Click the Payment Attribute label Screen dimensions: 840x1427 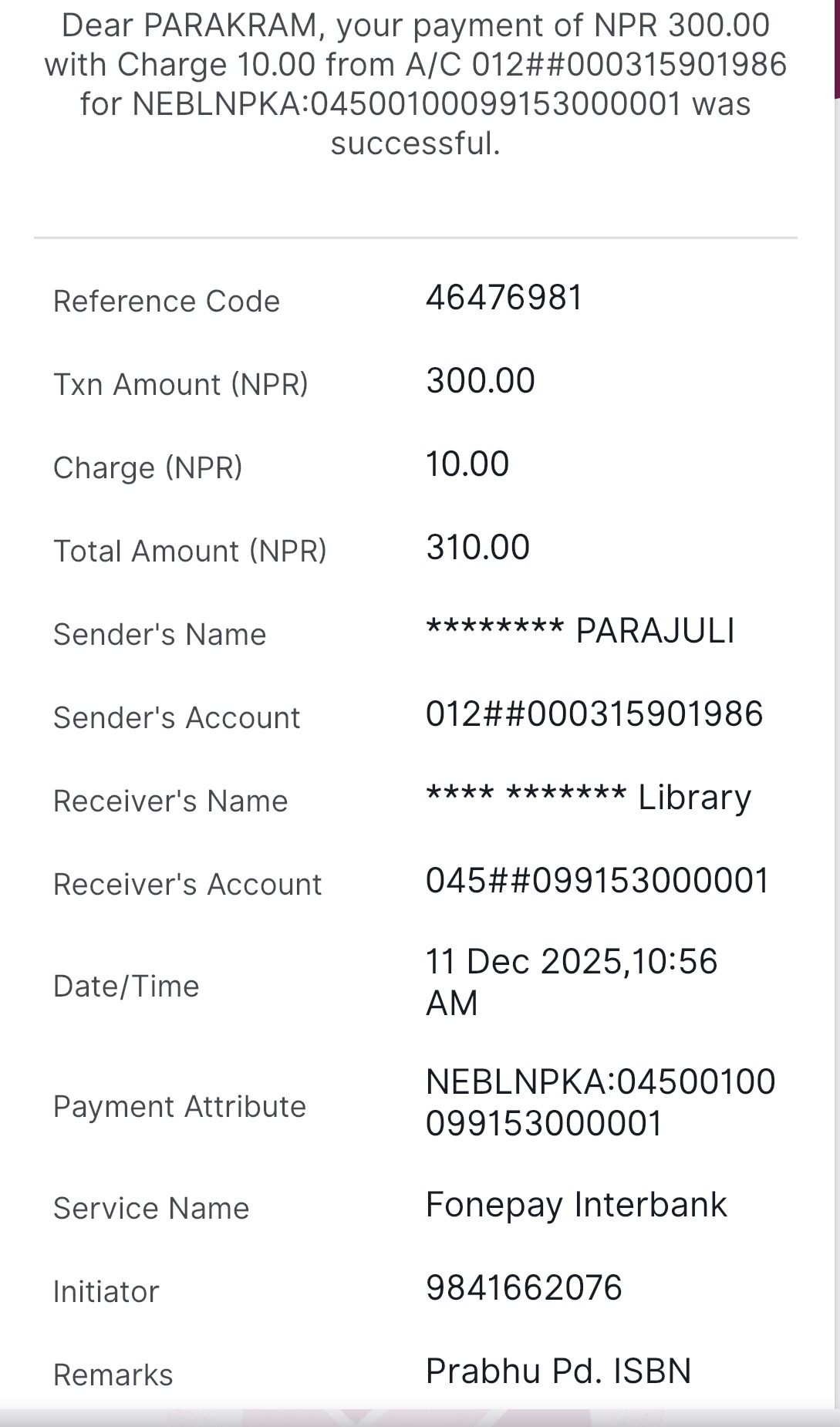pos(179,1107)
